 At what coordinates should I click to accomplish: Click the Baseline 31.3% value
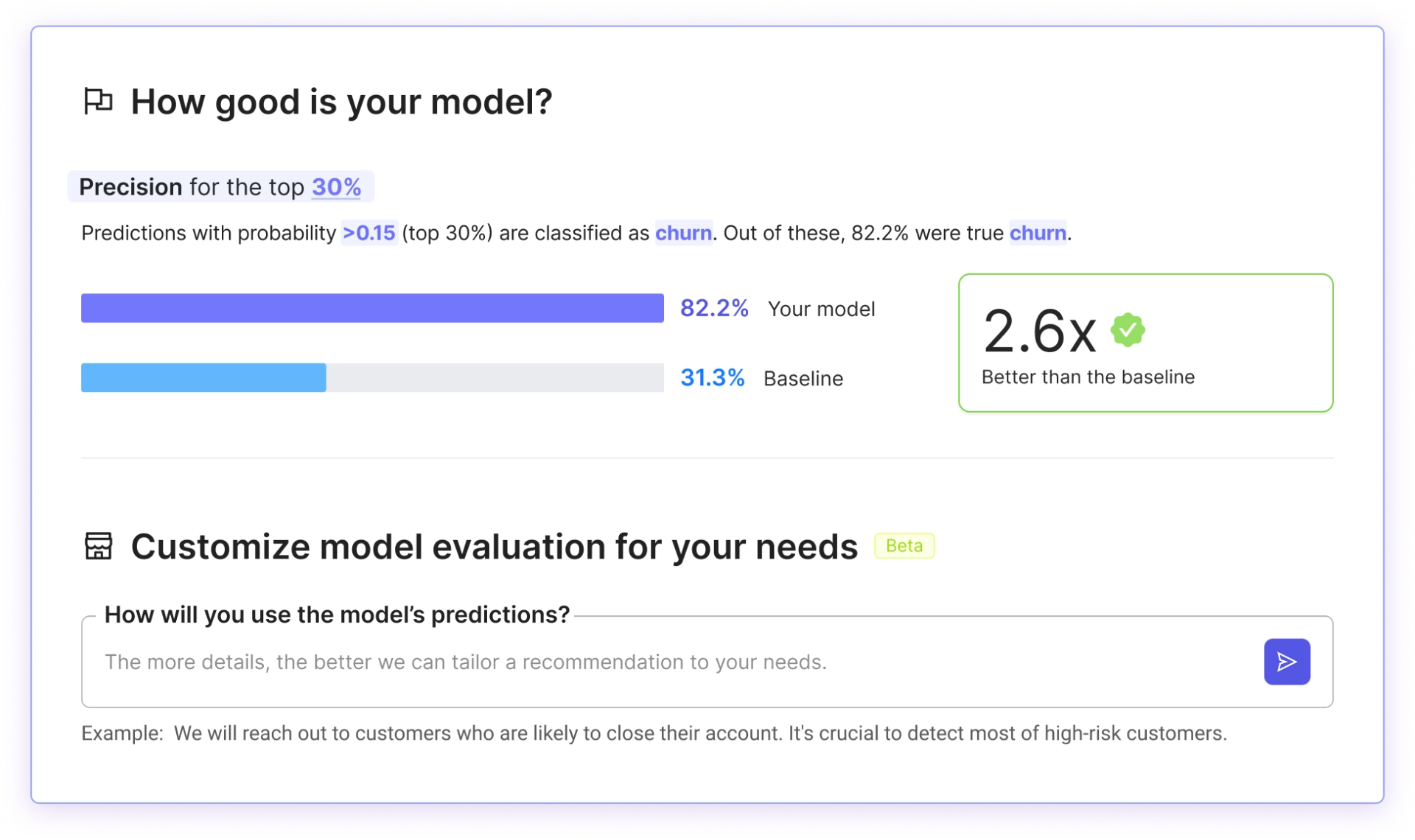tap(712, 378)
